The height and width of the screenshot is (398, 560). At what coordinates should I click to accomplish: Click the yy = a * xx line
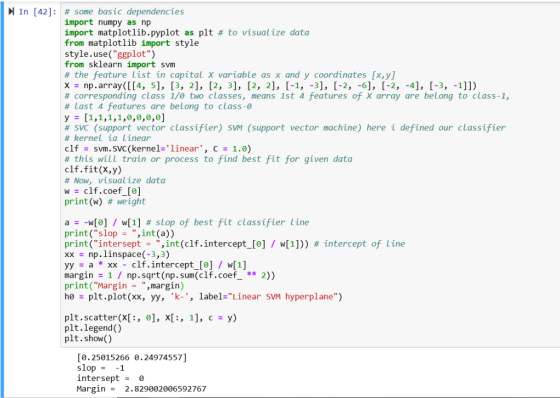155,265
